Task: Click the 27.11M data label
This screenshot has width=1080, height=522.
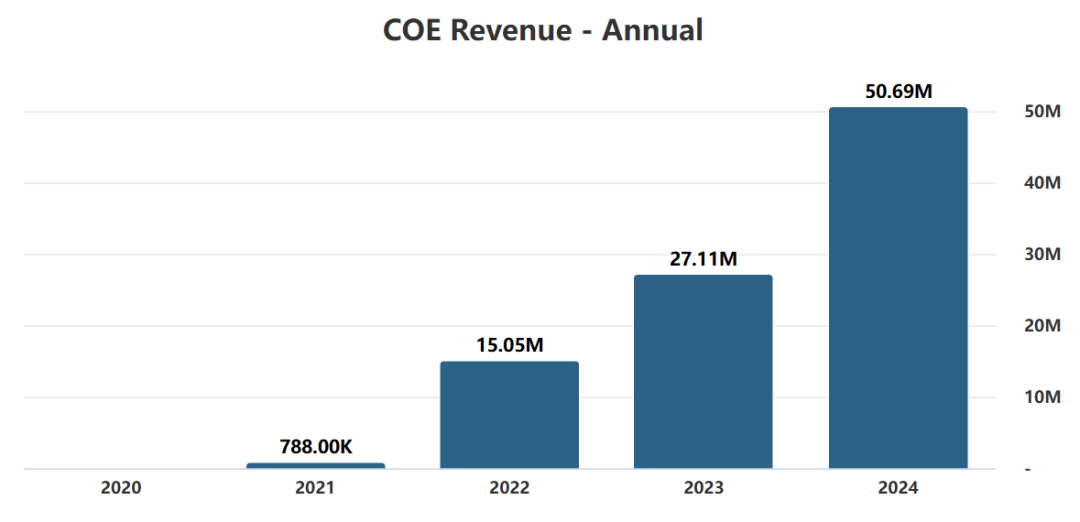Action: [x=703, y=259]
